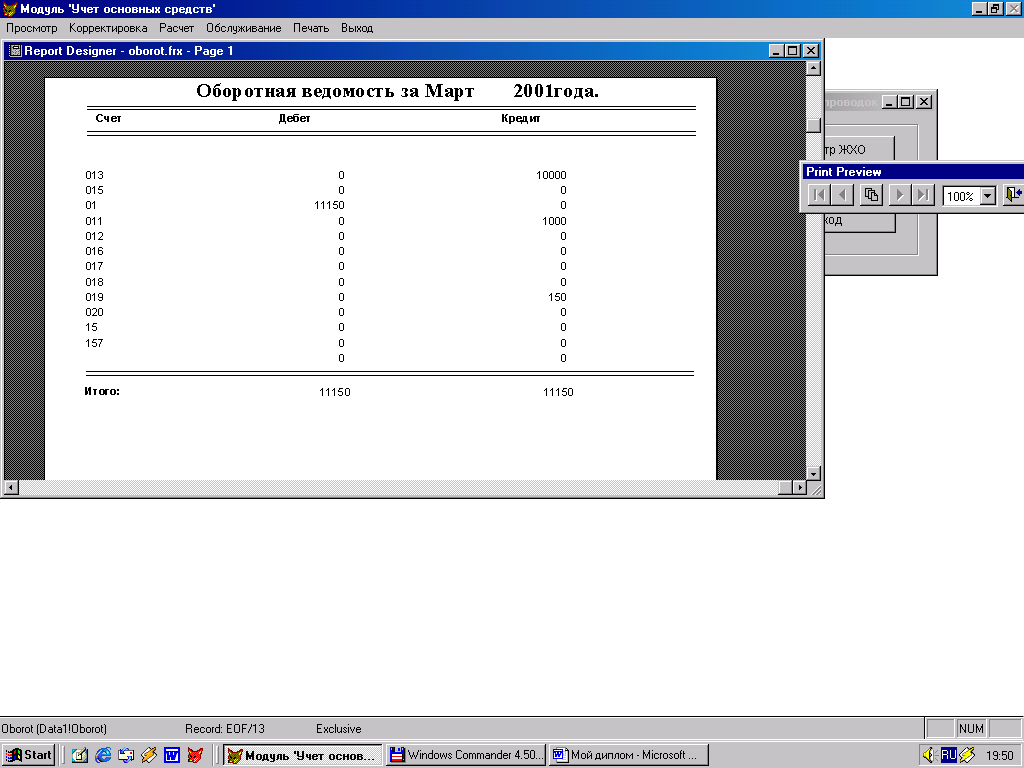Click the horizontal scrollbar left arrow
Image resolution: width=1024 pixels, height=768 pixels.
coord(11,487)
